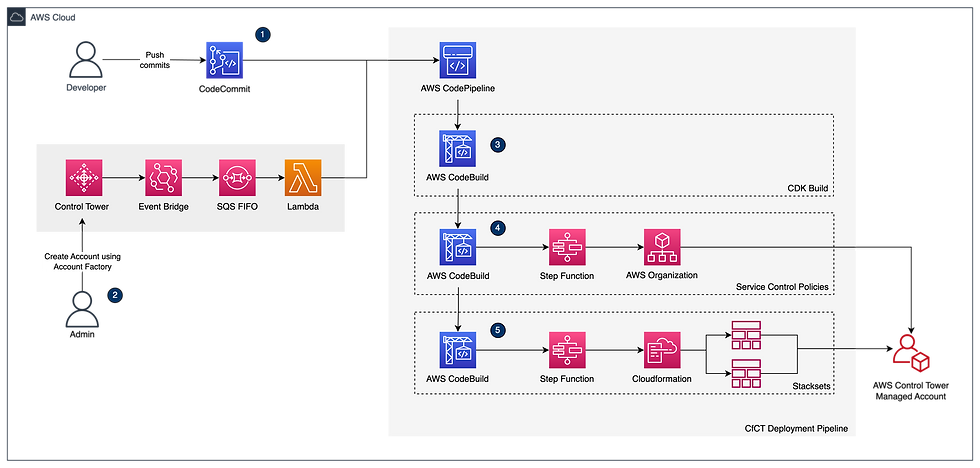Click the CodeBuild icon in Stacksets box
Image resolution: width=980 pixels, height=468 pixels.
[x=458, y=350]
